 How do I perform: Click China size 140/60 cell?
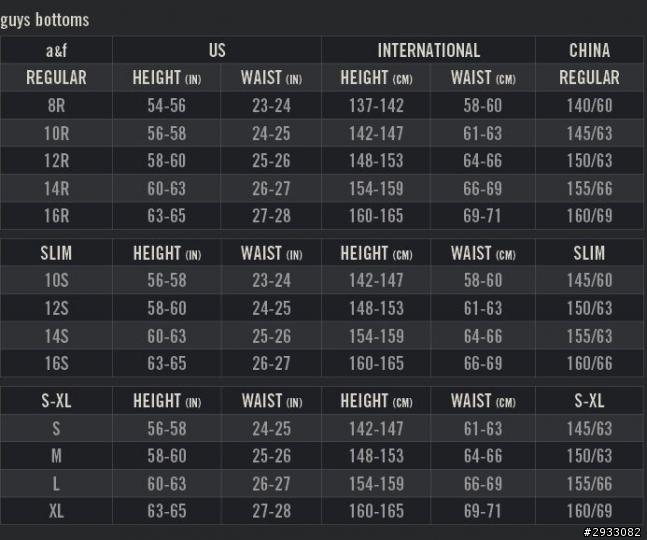(x=589, y=106)
